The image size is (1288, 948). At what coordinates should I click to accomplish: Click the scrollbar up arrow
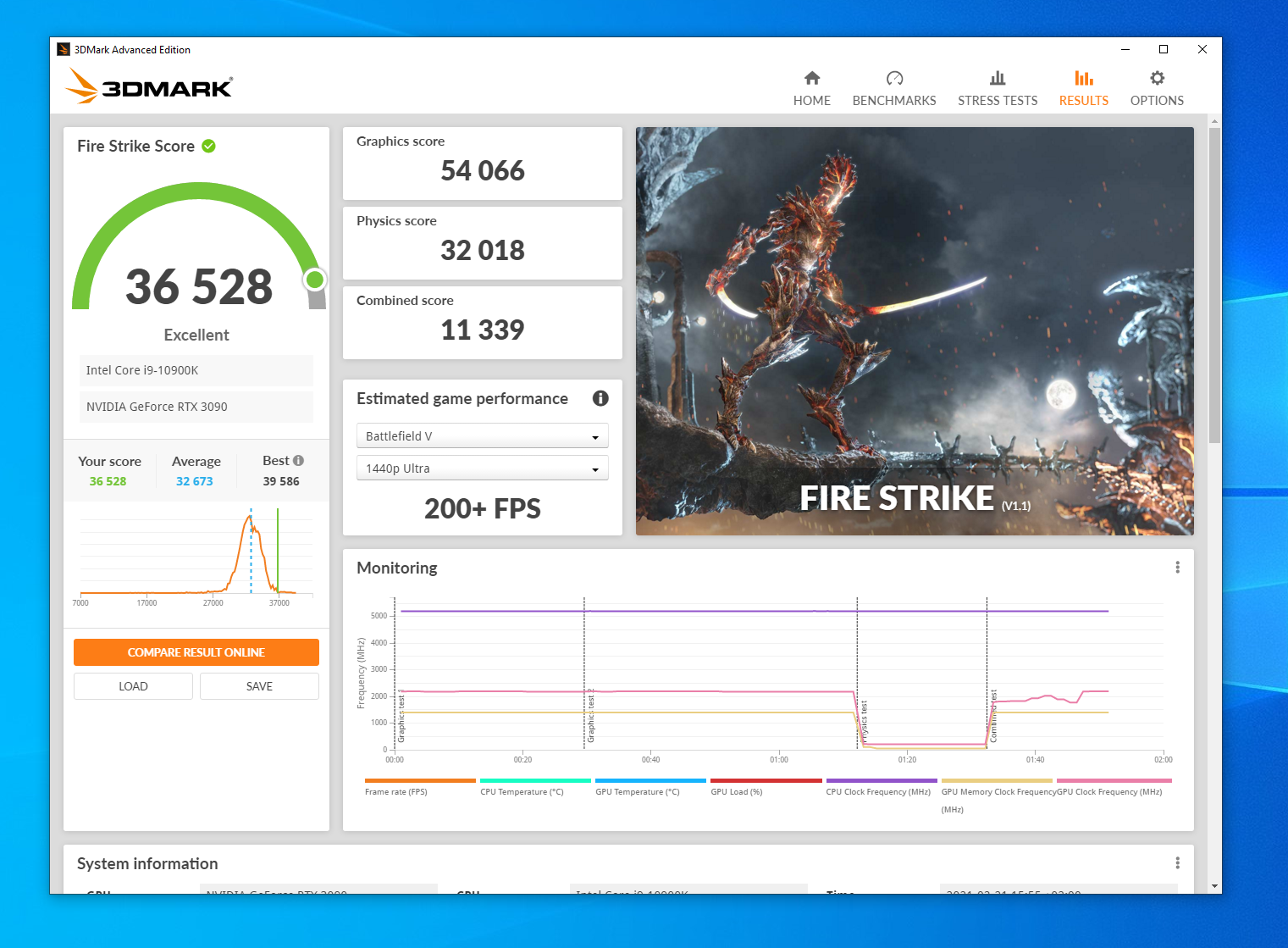(x=1214, y=121)
